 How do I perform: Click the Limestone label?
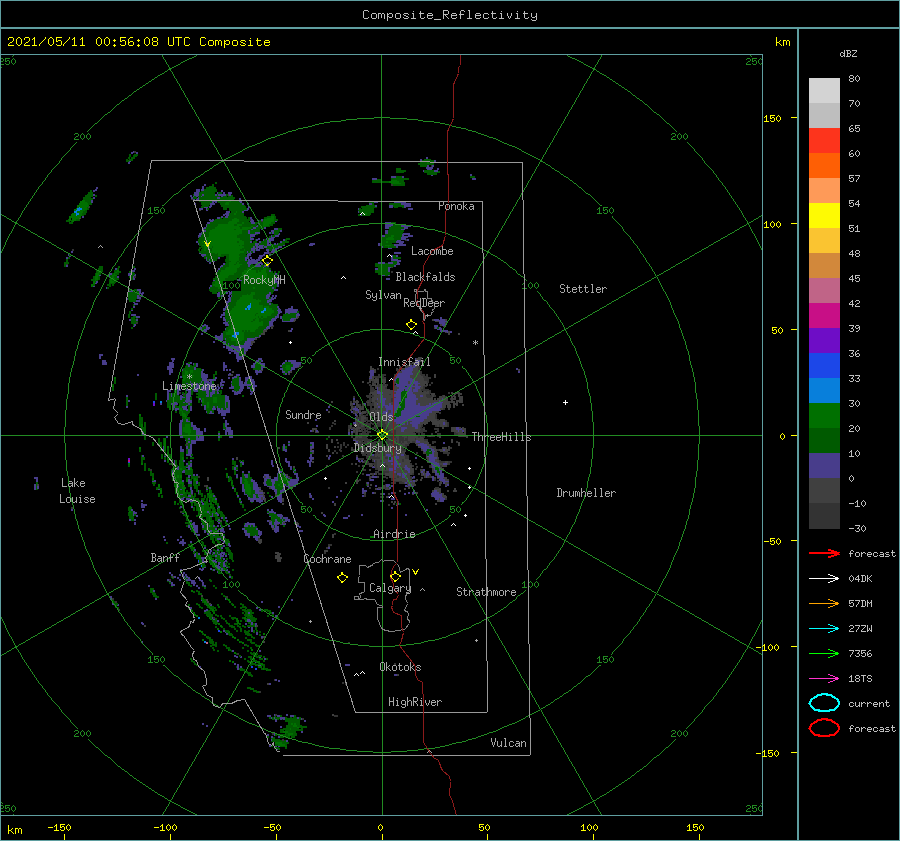pos(189,386)
